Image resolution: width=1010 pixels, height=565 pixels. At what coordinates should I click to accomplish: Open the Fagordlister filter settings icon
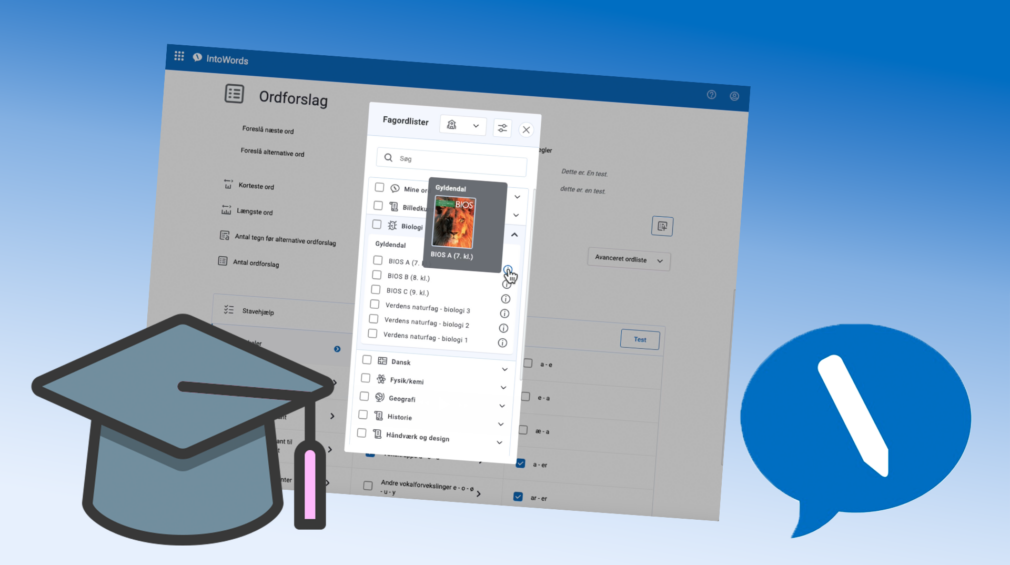coord(502,128)
